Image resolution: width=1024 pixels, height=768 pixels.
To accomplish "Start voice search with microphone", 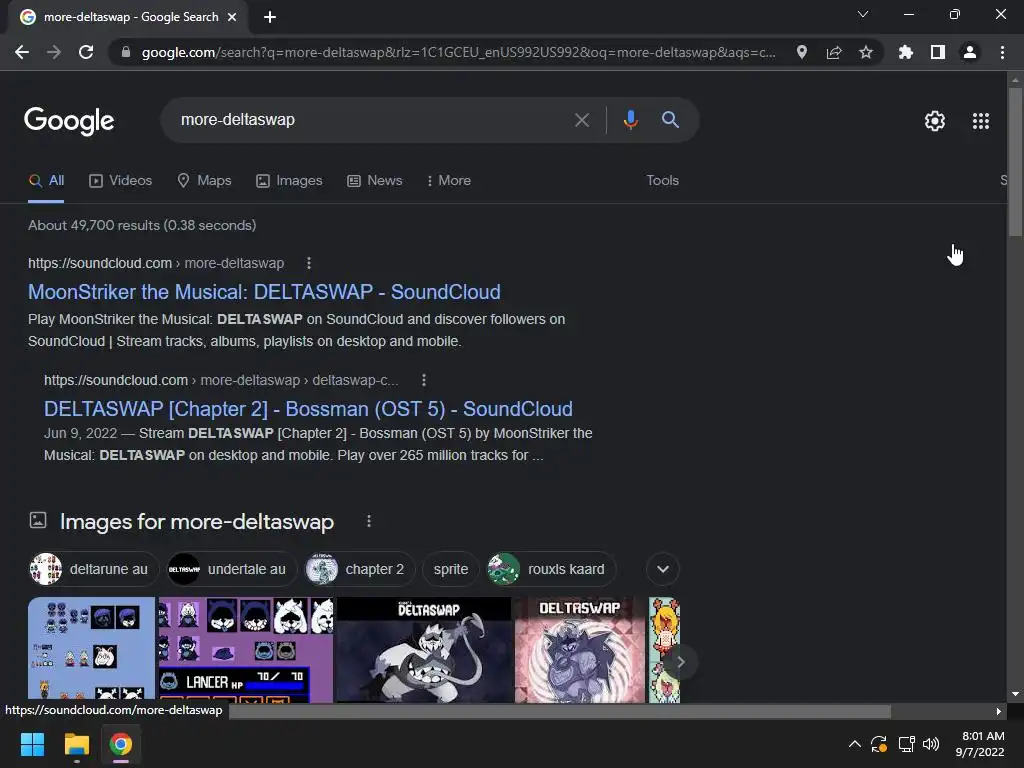I will 630,120.
